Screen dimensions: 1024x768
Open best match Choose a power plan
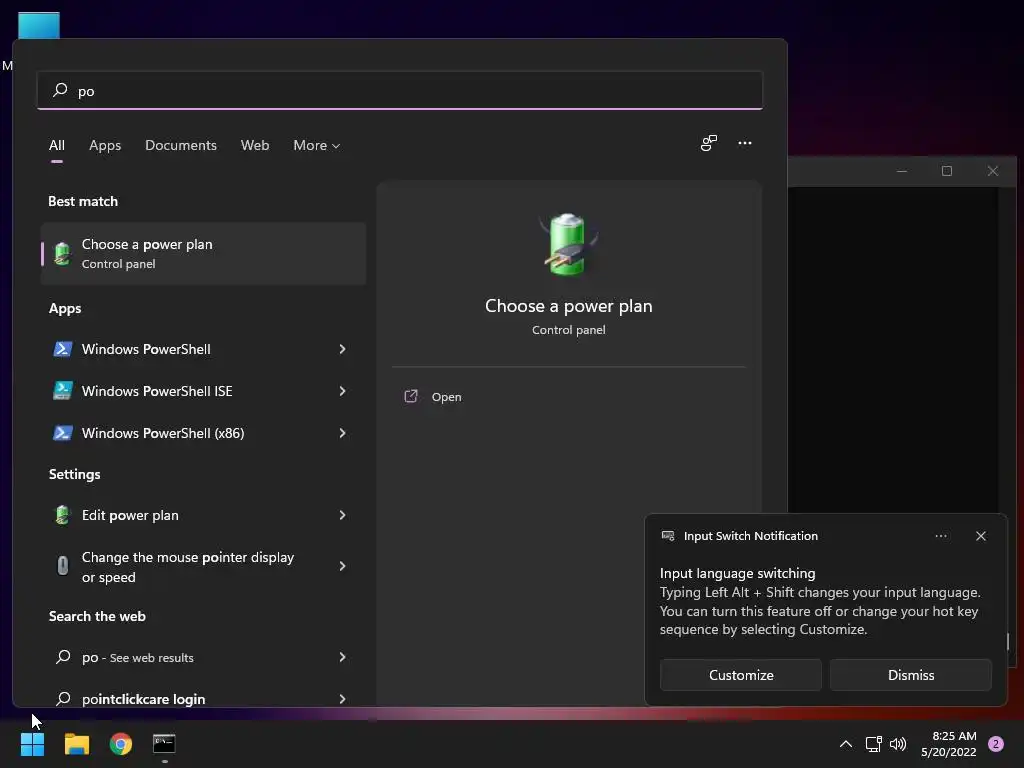point(203,253)
